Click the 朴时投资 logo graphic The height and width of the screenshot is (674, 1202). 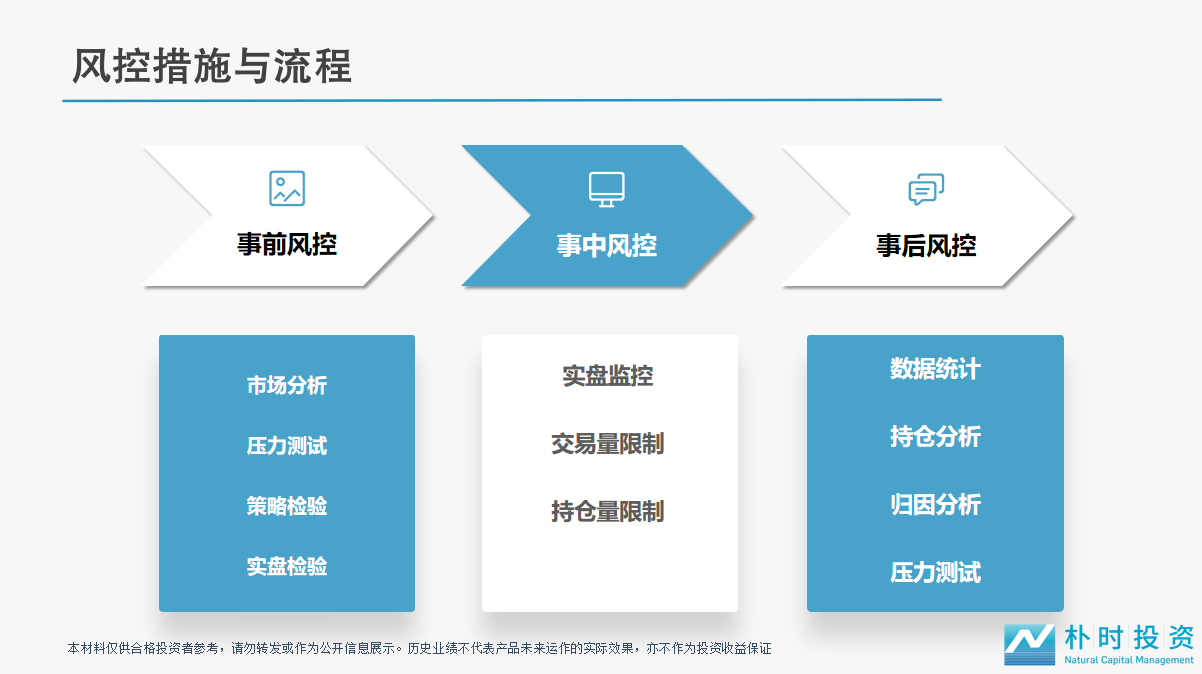point(1030,645)
